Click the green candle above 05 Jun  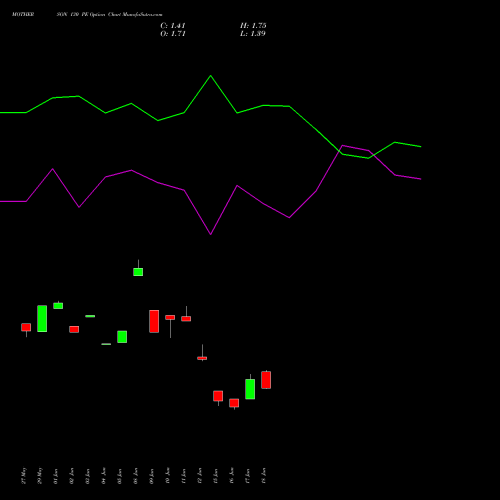point(122,337)
